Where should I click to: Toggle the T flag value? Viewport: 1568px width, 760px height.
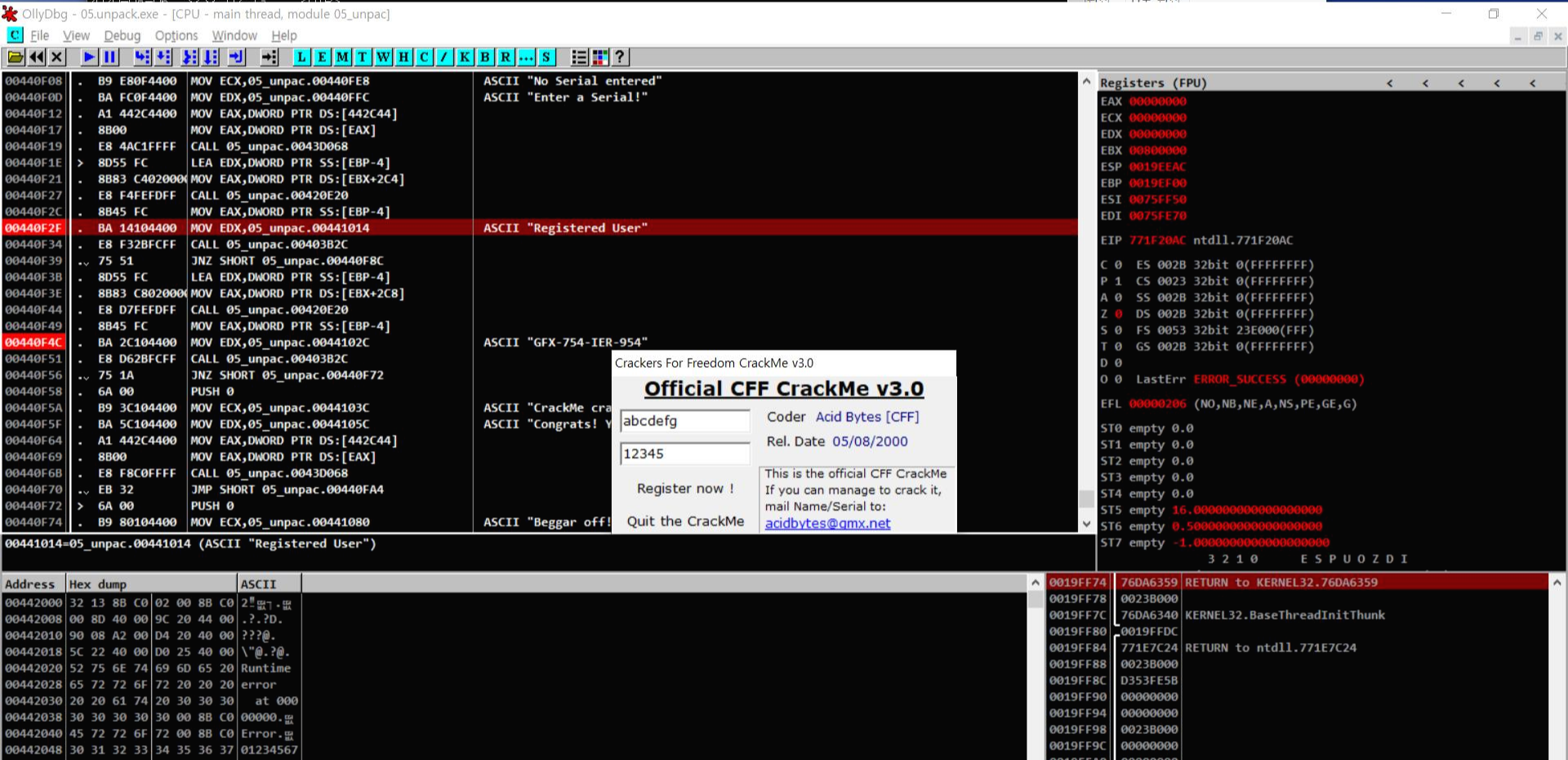click(1118, 346)
